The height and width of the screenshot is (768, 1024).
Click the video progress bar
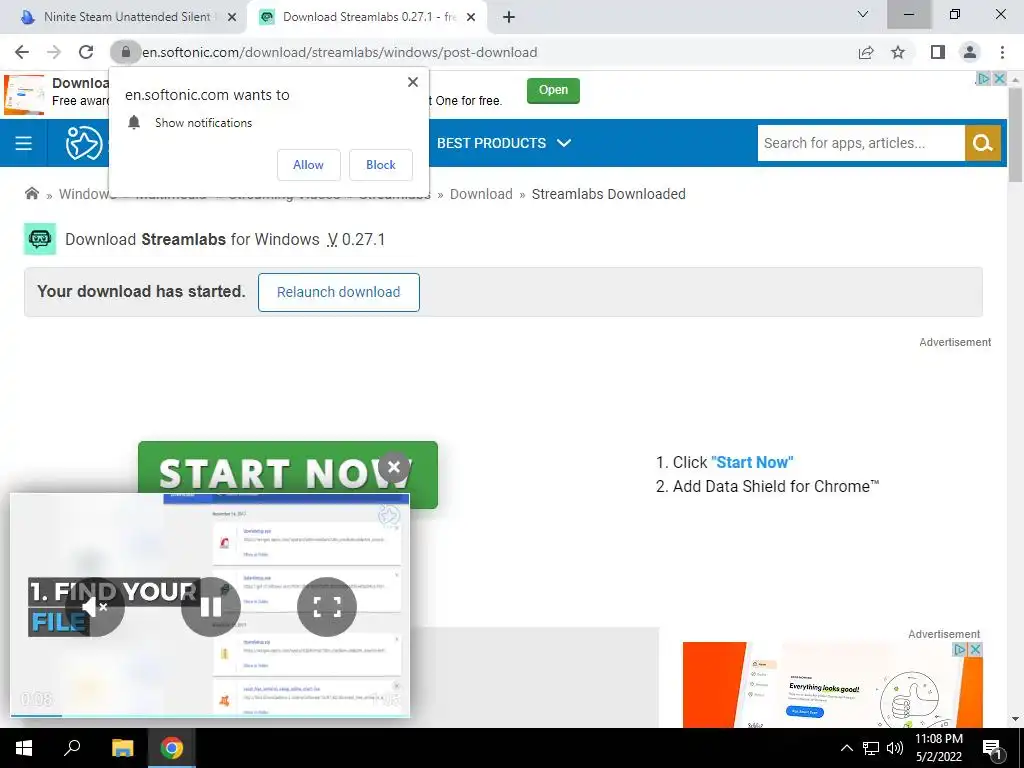tap(210, 715)
